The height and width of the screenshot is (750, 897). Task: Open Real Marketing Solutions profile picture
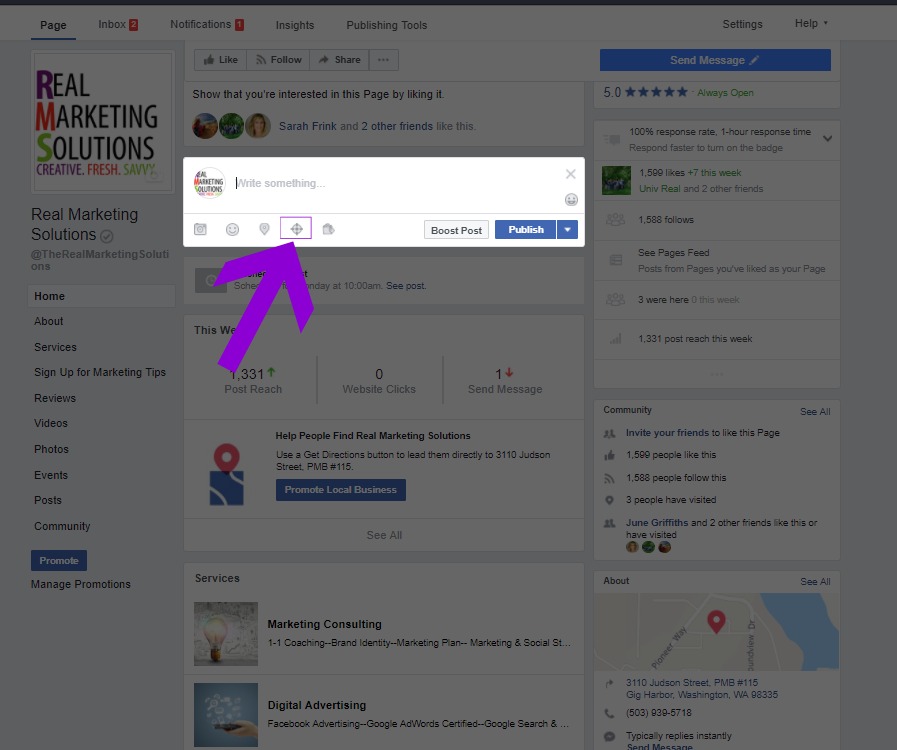[x=103, y=122]
